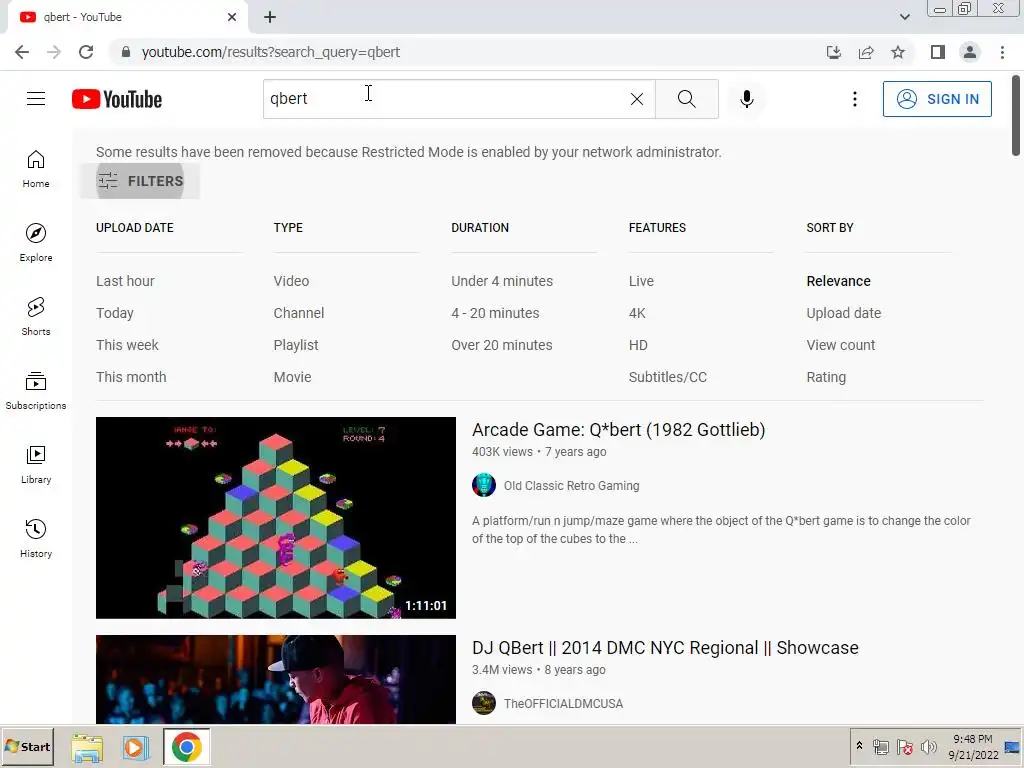The width and height of the screenshot is (1024, 768).
Task: Toggle Chrome side panel
Action: coord(938,52)
